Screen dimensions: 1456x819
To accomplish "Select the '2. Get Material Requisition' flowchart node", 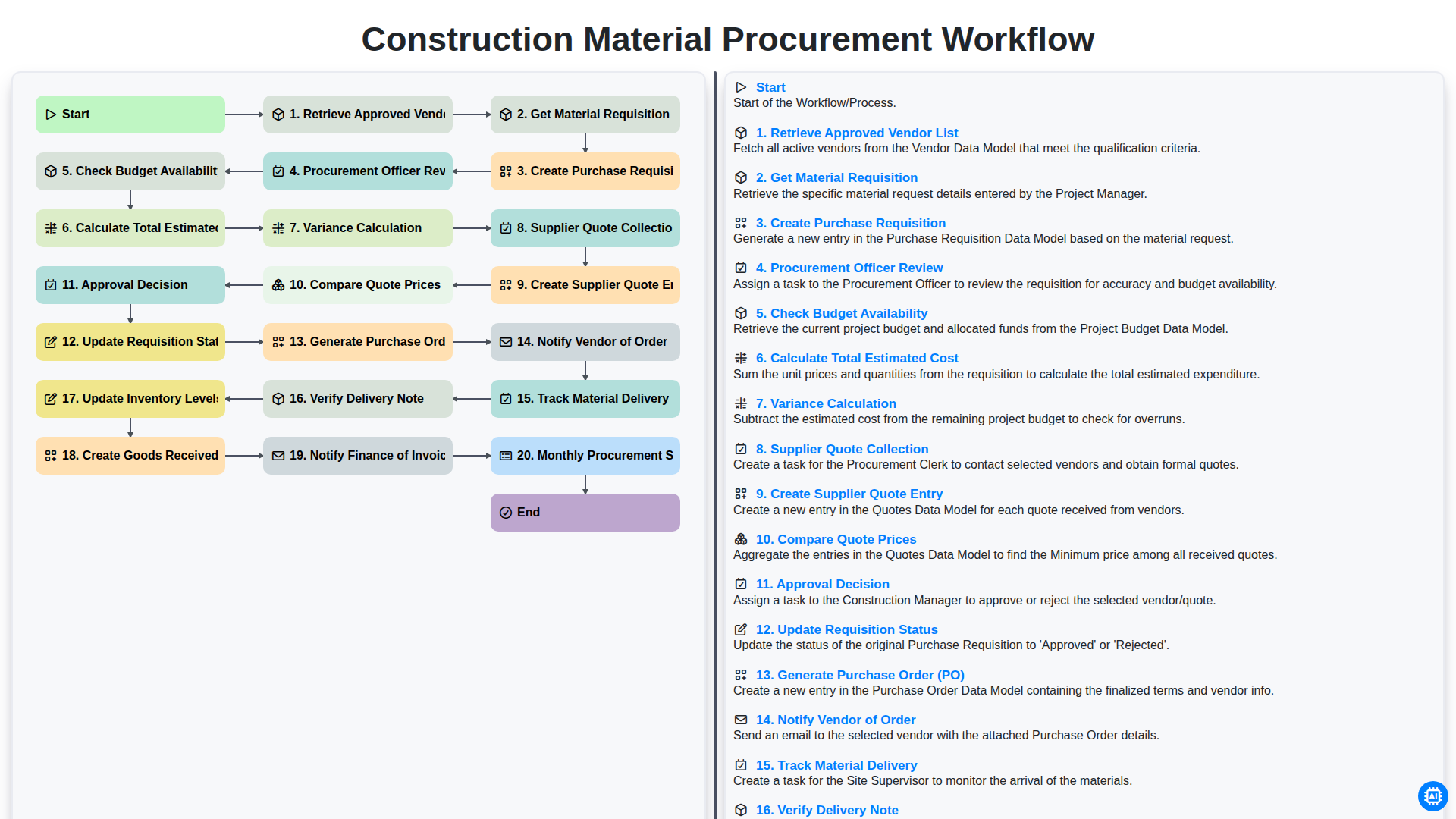I will click(x=585, y=115).
